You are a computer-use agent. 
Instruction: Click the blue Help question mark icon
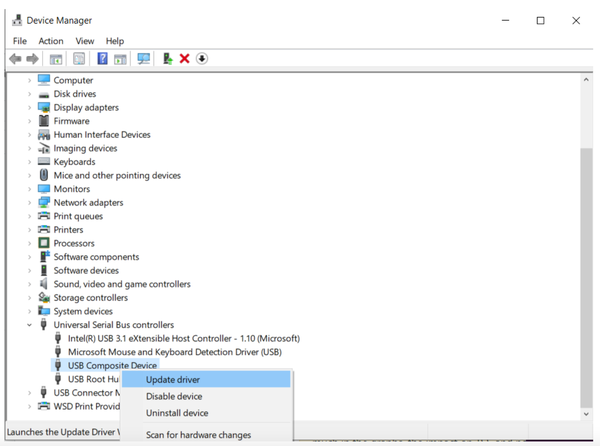click(102, 59)
